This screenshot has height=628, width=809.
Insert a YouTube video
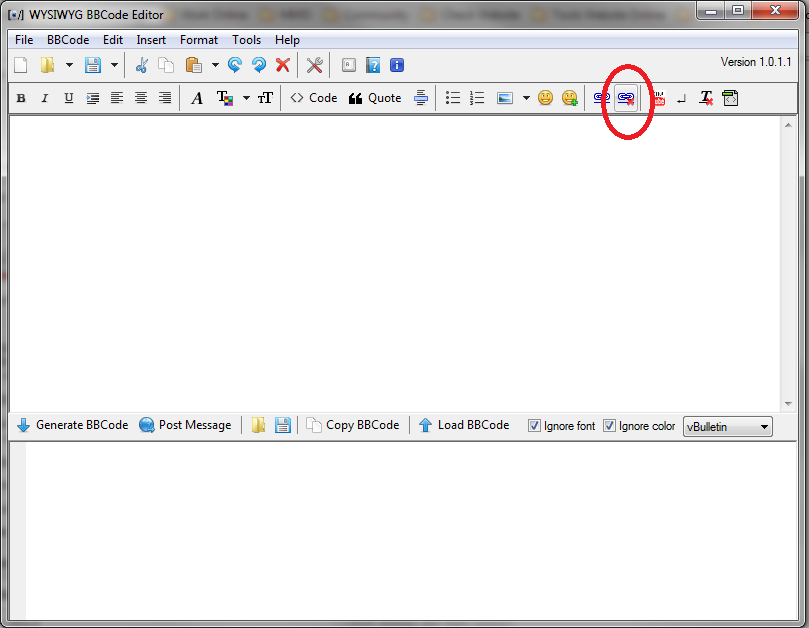(x=659, y=98)
